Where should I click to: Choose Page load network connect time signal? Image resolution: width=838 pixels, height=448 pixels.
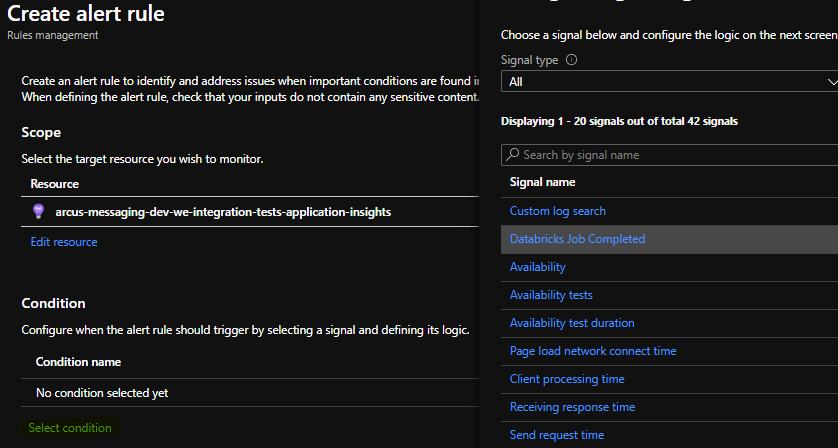pyautogui.click(x=593, y=351)
